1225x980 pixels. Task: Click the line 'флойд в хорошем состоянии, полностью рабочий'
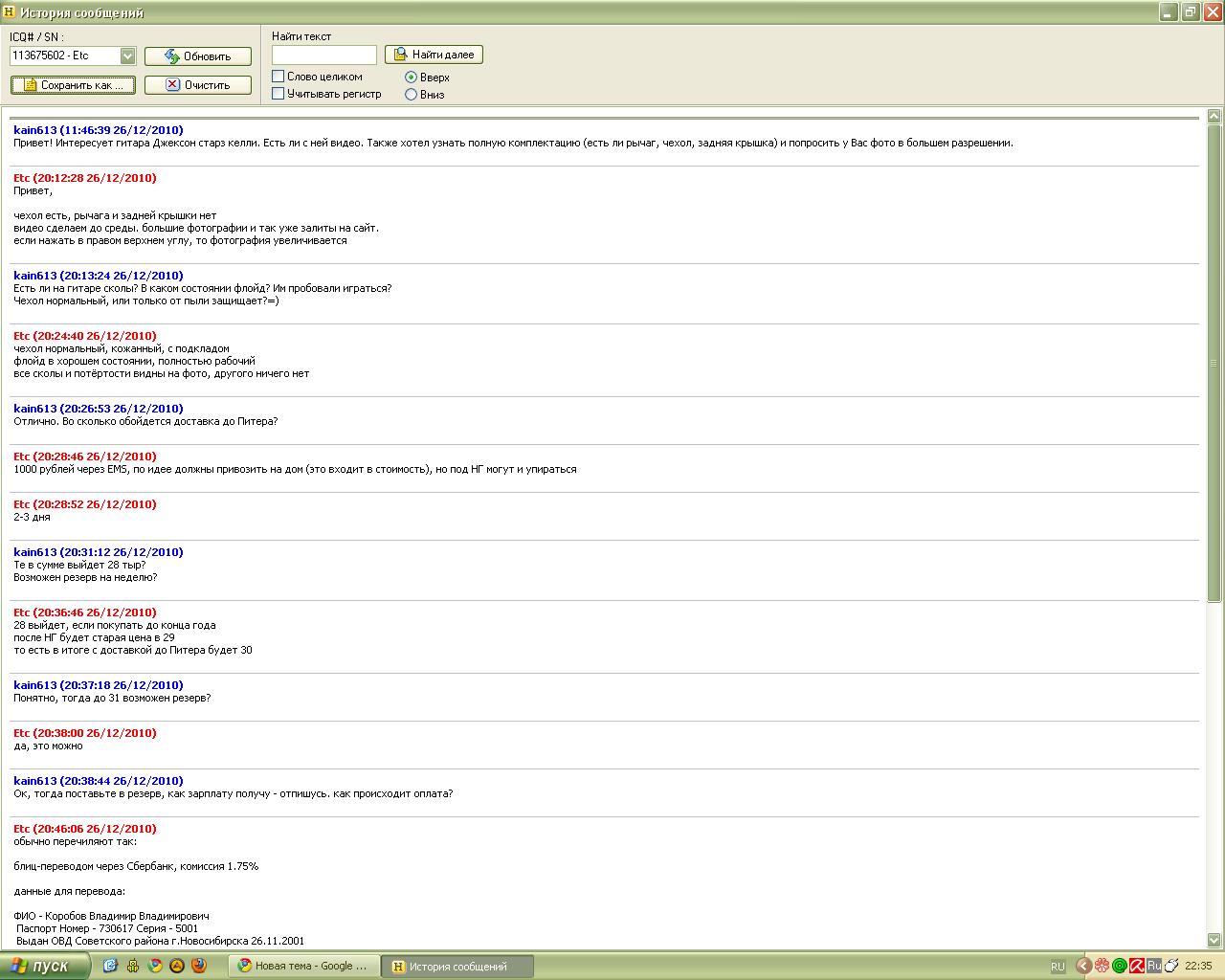click(134, 362)
